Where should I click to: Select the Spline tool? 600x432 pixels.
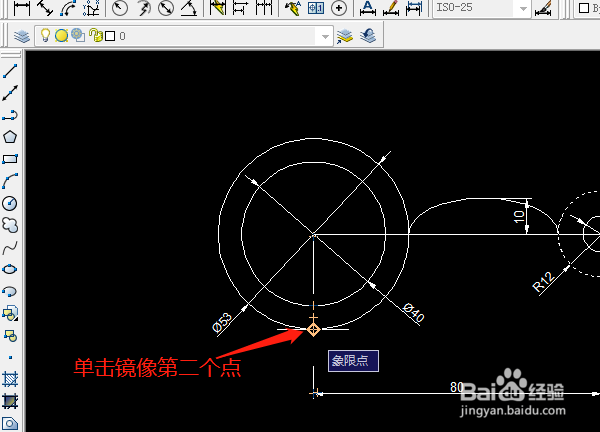[x=10, y=248]
